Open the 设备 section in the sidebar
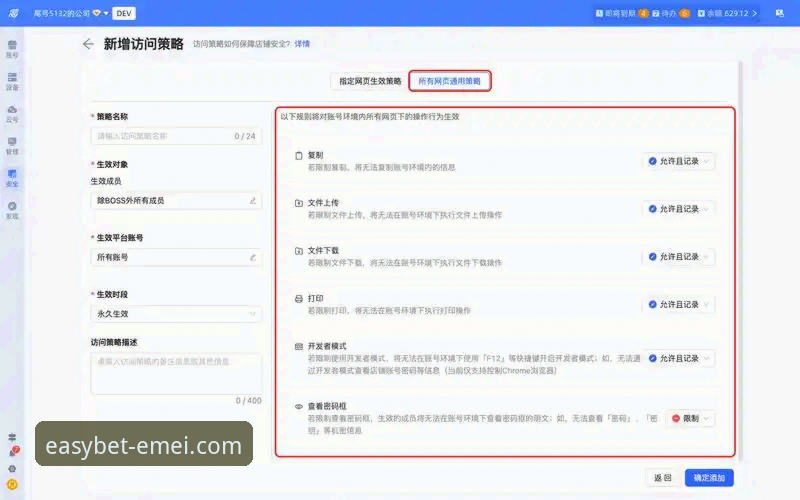Viewport: 800px width, 500px height. (12, 81)
